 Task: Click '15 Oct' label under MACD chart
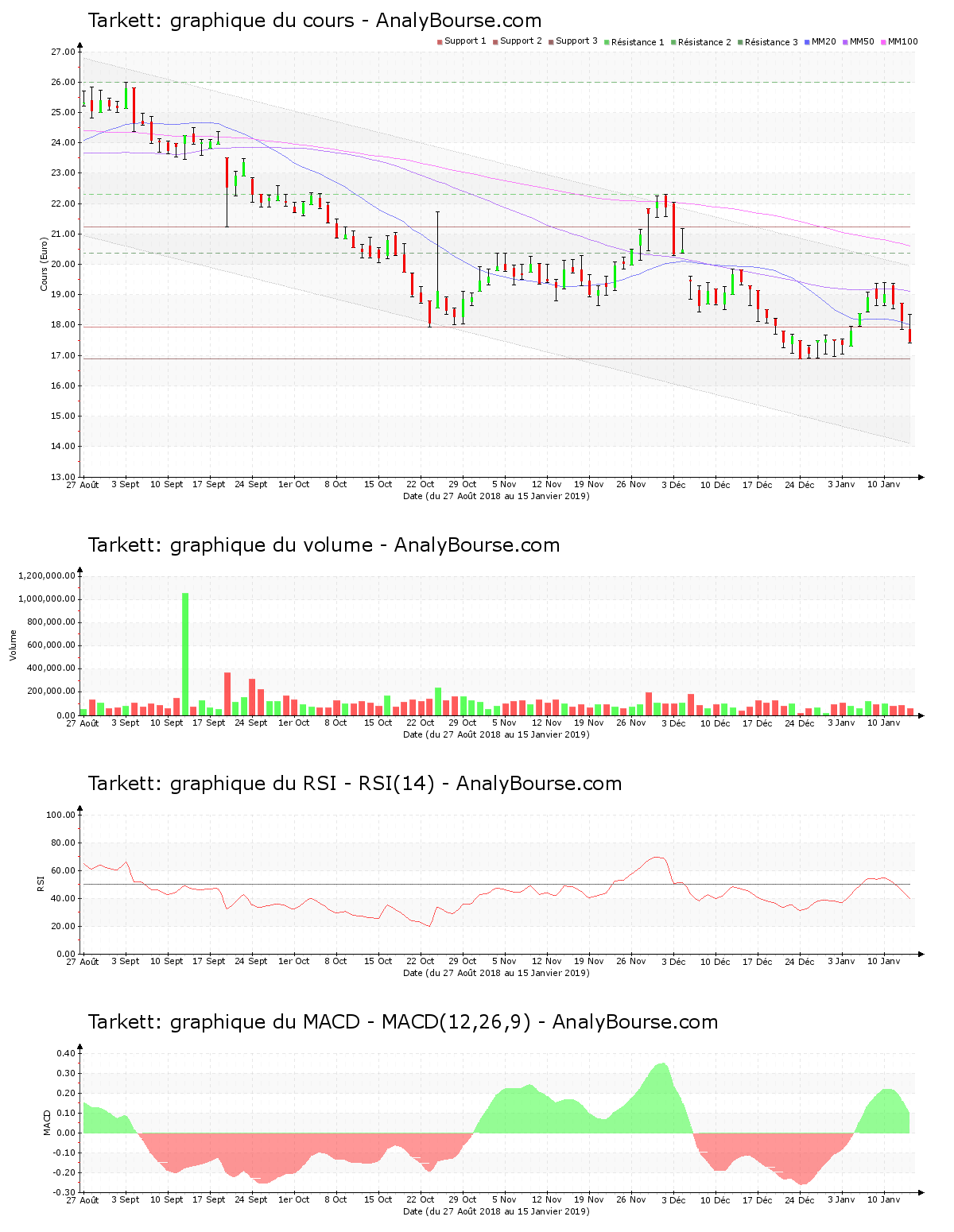click(378, 1199)
